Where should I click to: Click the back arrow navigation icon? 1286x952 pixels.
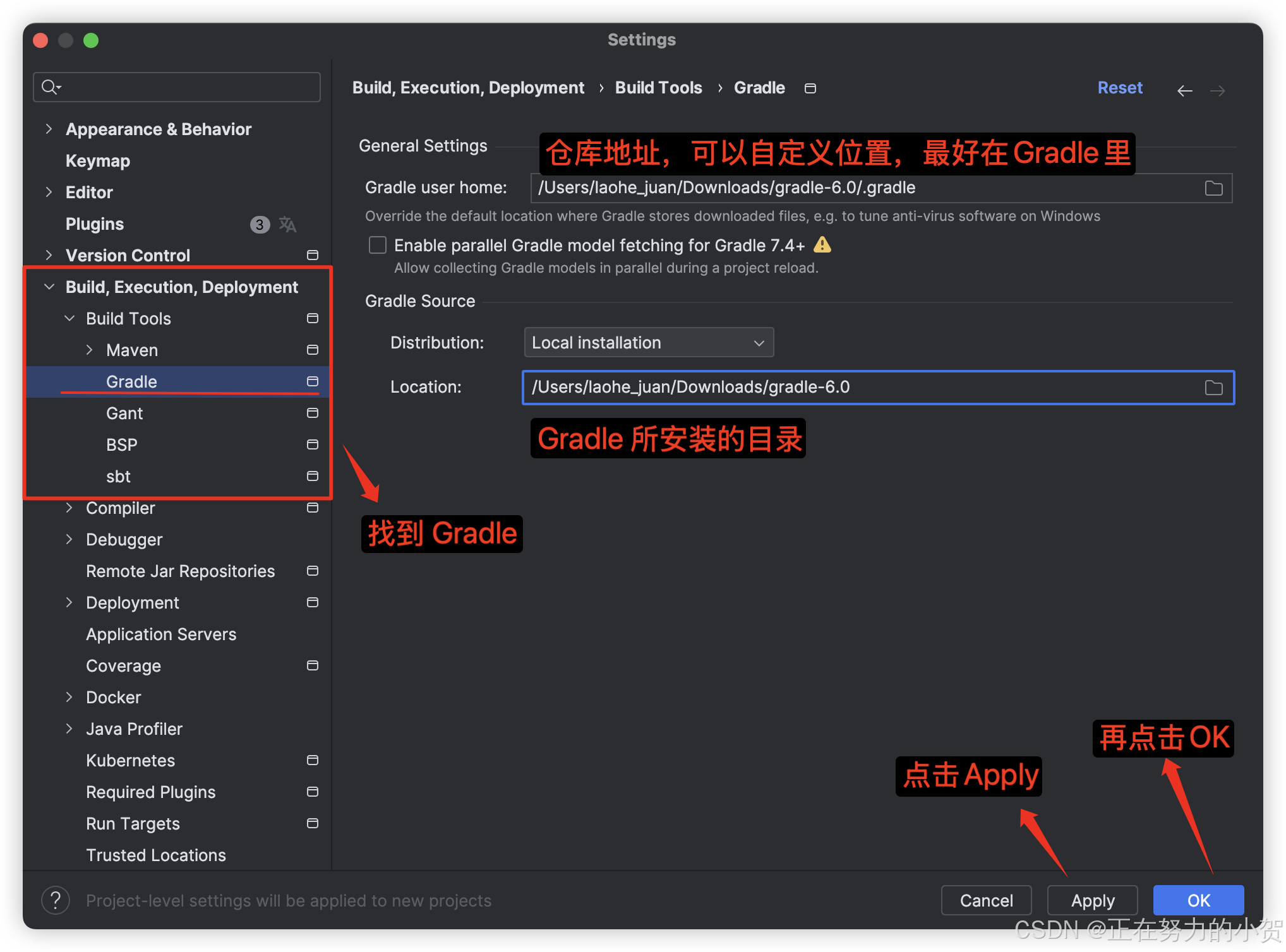(x=1184, y=91)
